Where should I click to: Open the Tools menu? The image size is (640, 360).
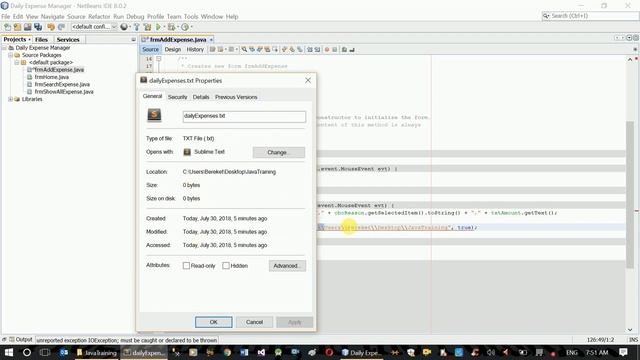191,17
